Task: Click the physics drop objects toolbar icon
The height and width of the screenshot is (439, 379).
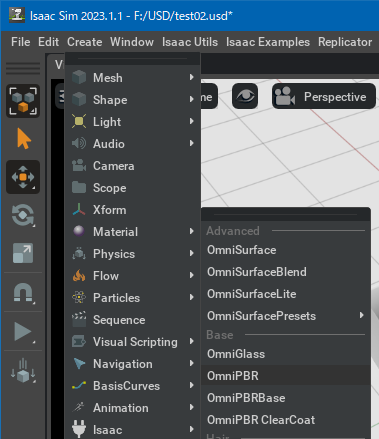Action: coord(23,371)
